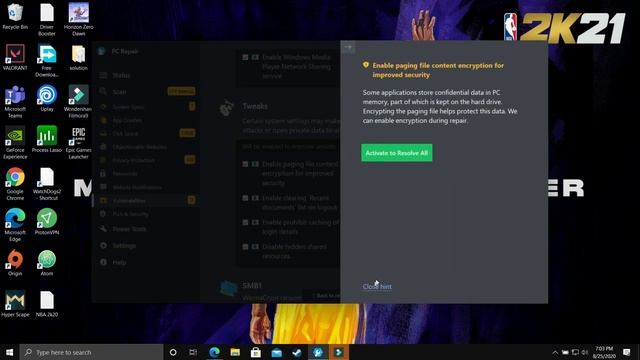Select the GeForce Experience desktop icon
Image resolution: width=640 pixels, height=360 pixels.
[15, 142]
